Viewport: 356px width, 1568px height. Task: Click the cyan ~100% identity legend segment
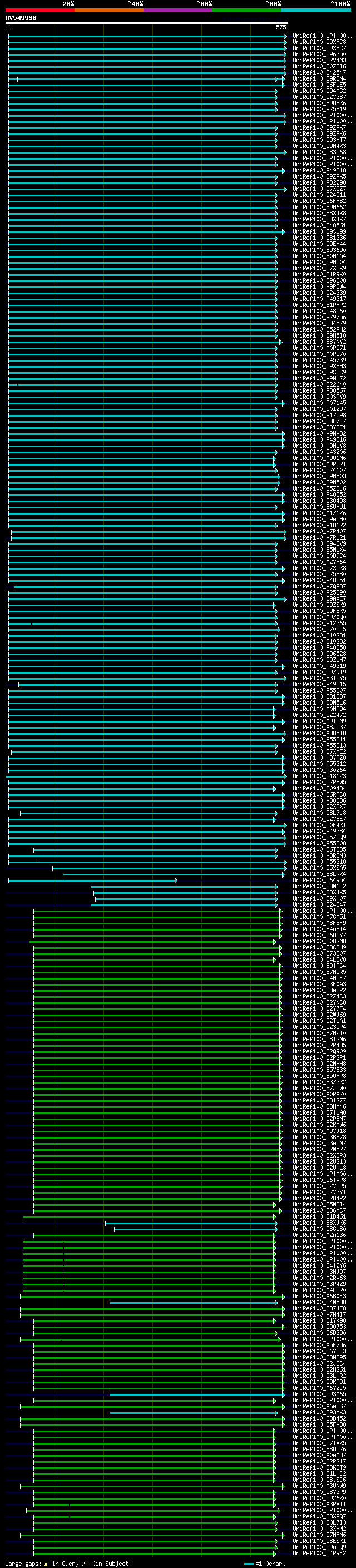[x=316, y=10]
